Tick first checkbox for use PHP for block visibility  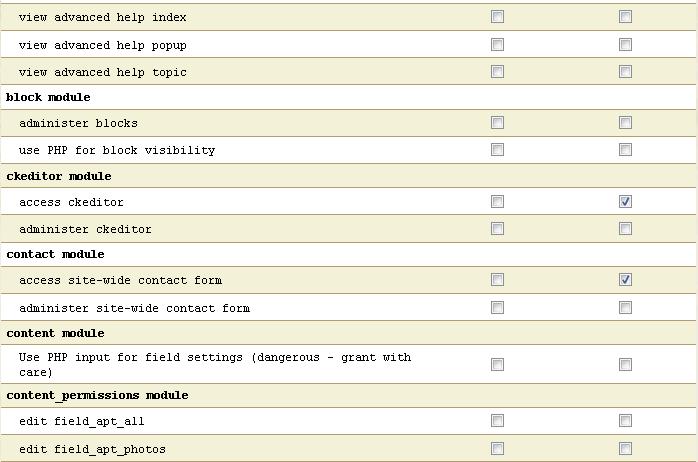coord(497,150)
